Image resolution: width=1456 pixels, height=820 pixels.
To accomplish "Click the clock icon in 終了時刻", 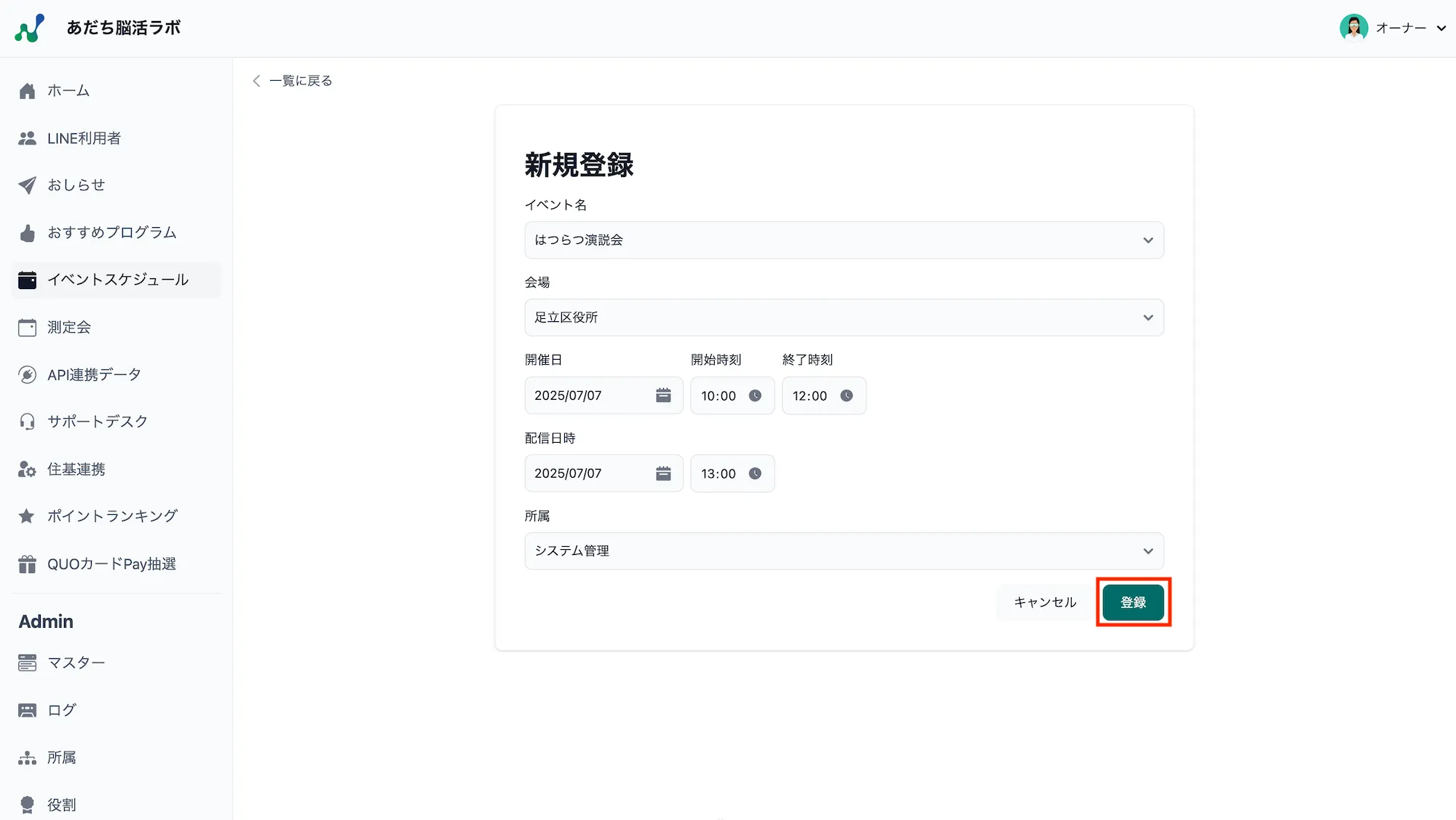I will click(x=847, y=396).
